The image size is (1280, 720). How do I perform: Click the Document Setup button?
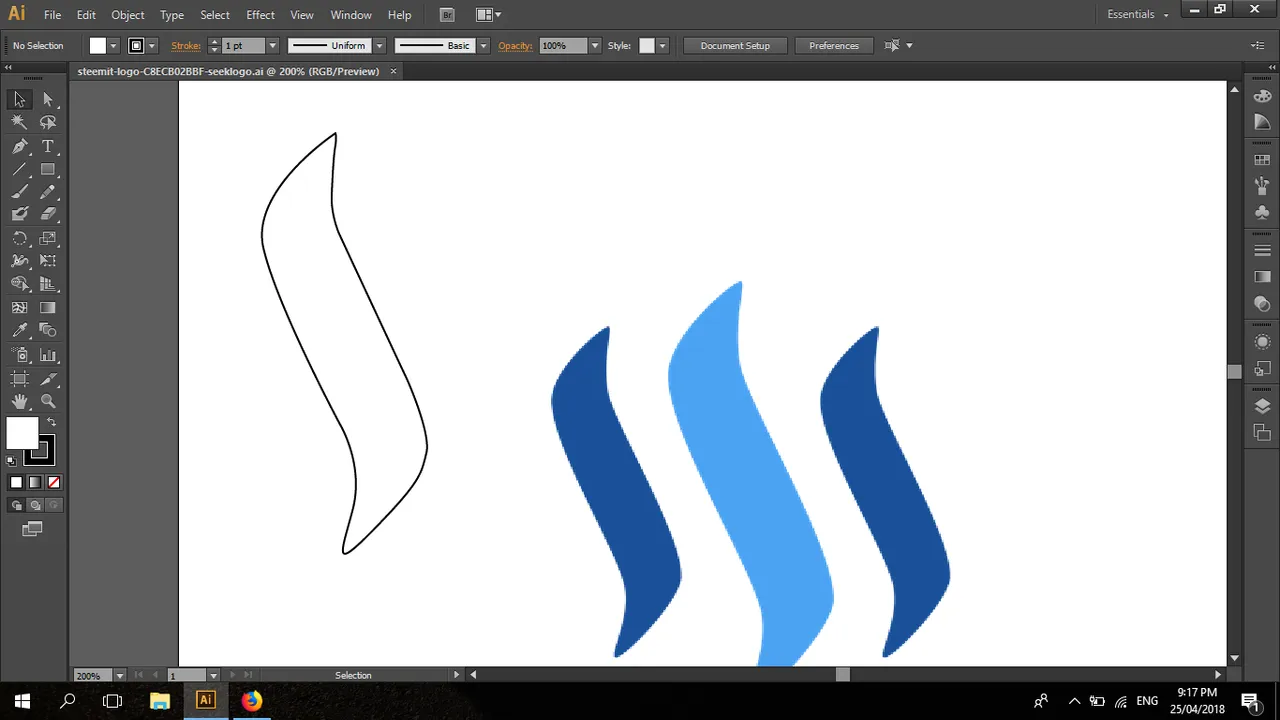coord(735,46)
